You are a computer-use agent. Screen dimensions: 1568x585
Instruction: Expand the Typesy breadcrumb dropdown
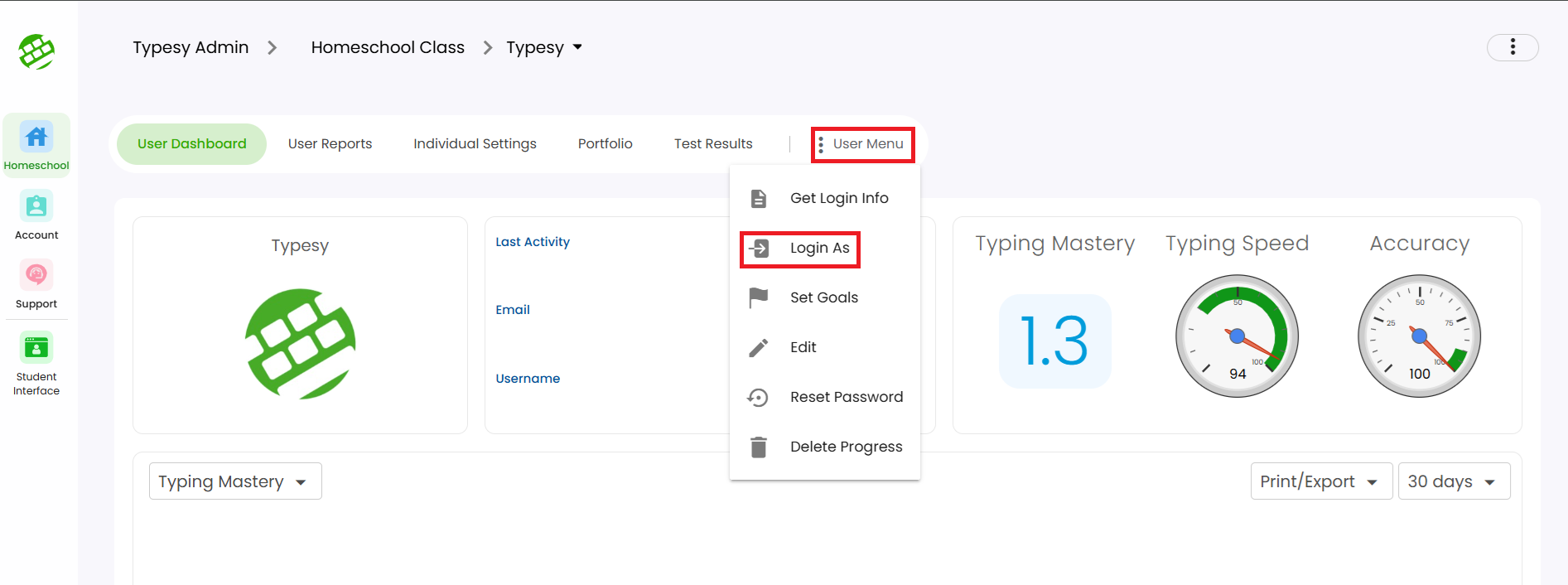(x=544, y=47)
